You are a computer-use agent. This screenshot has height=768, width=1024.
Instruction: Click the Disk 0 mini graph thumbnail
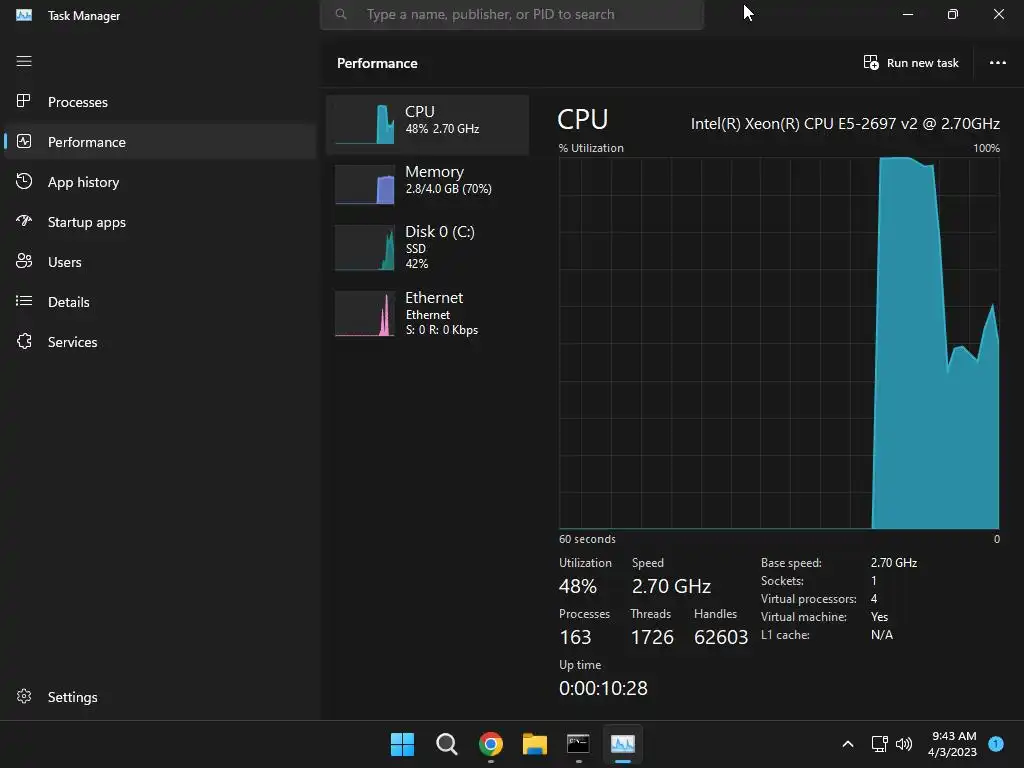(x=364, y=248)
